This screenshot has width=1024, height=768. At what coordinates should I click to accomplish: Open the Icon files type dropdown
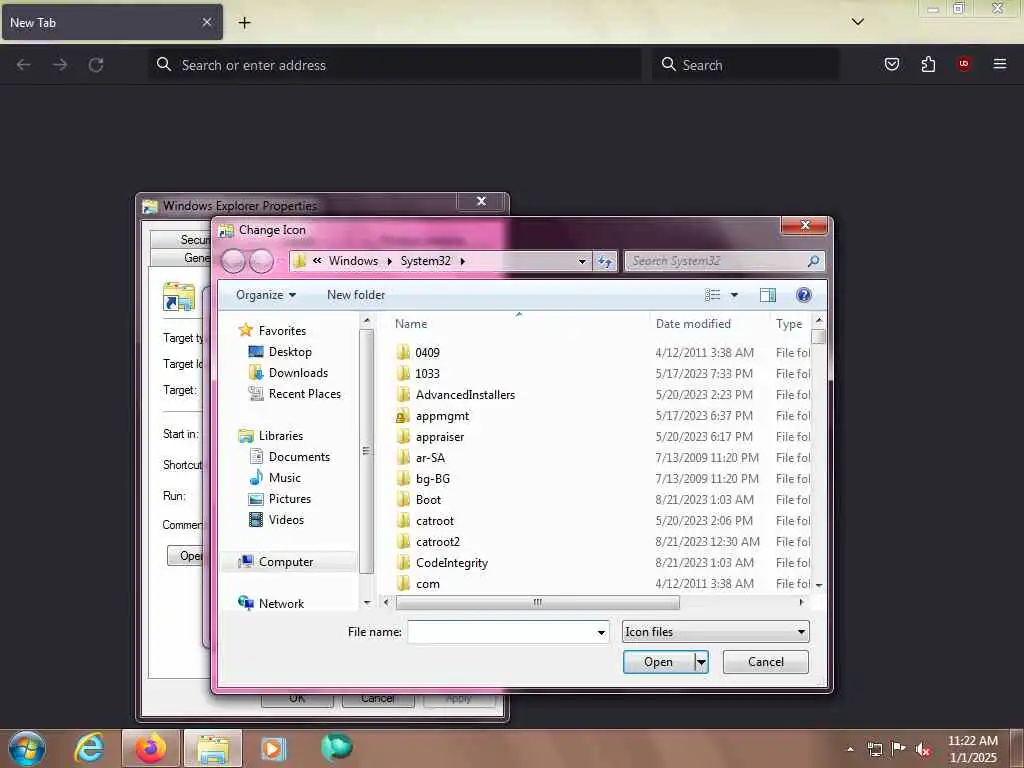click(x=715, y=632)
